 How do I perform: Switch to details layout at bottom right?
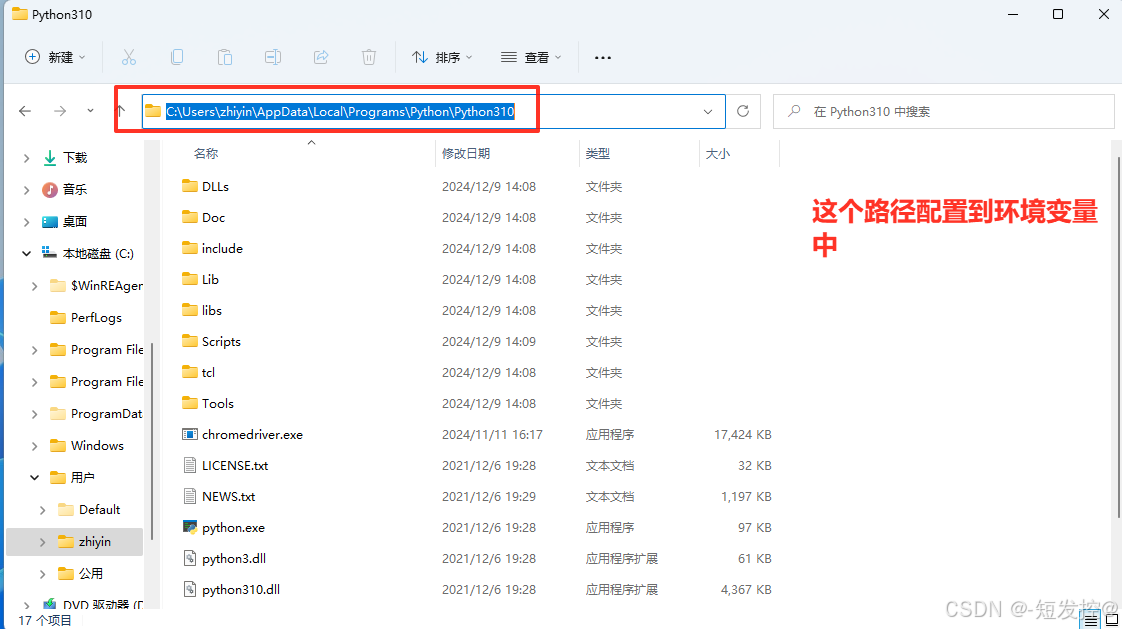1092,620
